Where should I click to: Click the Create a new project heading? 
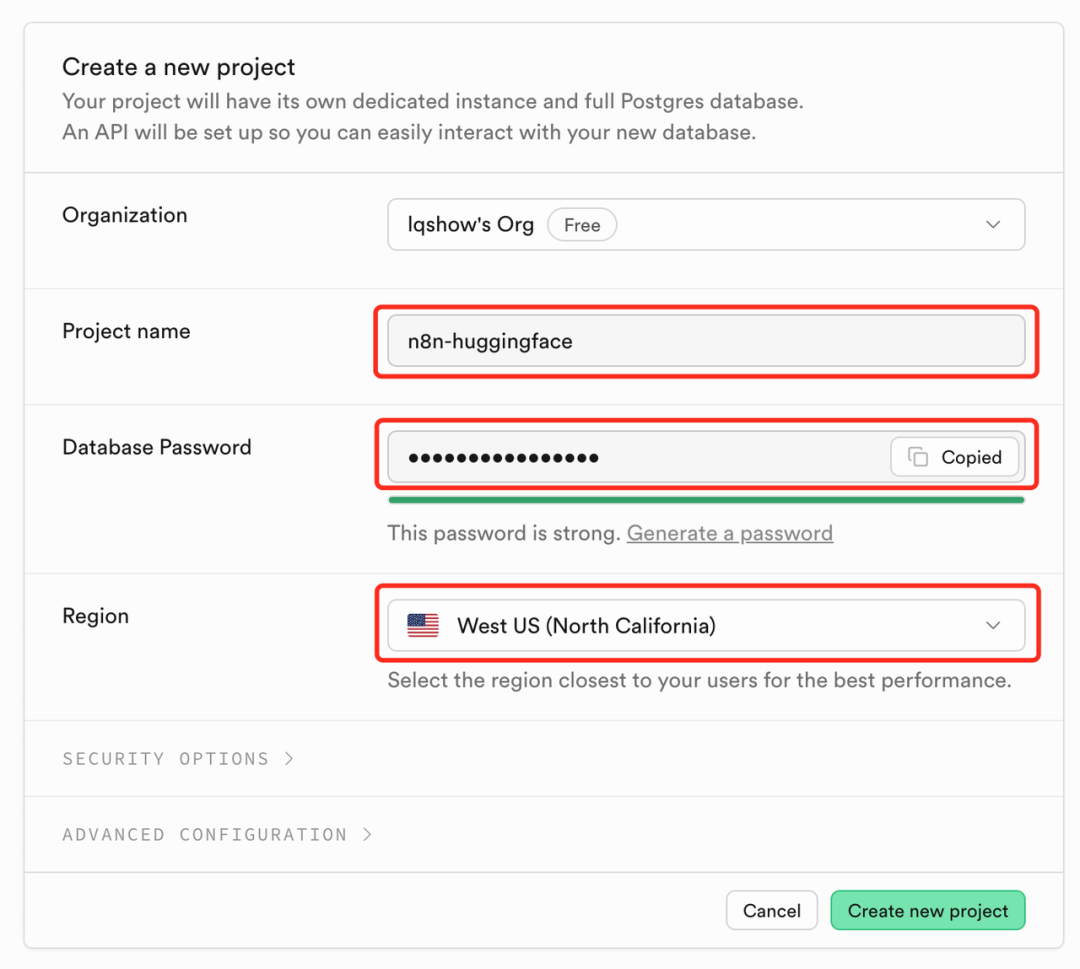click(178, 67)
